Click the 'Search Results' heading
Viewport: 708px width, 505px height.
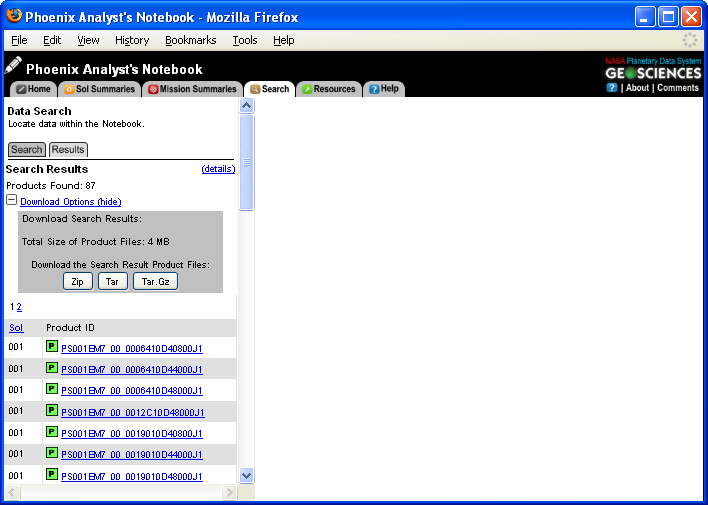pyautogui.click(x=47, y=169)
